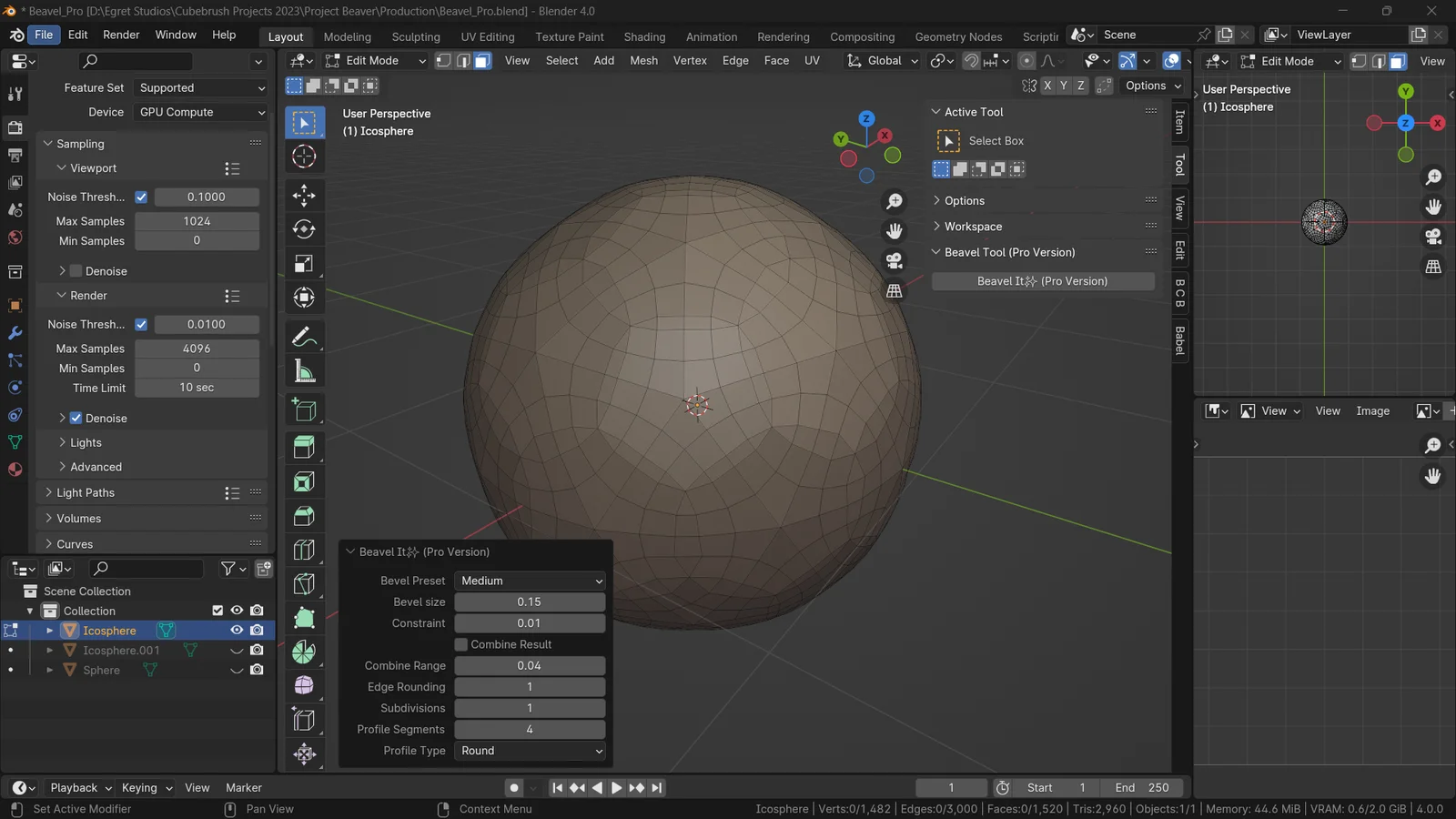Screen dimensions: 1456x819
Task: Select the Move tool in the toolbar
Action: pyautogui.click(x=304, y=195)
